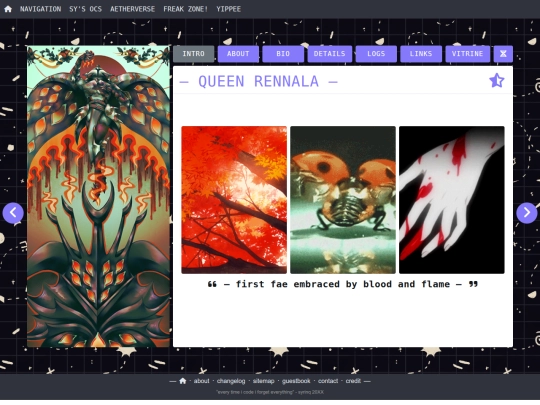Open the red maple leaves image
Viewport: 540px width, 405px height.
click(234, 200)
